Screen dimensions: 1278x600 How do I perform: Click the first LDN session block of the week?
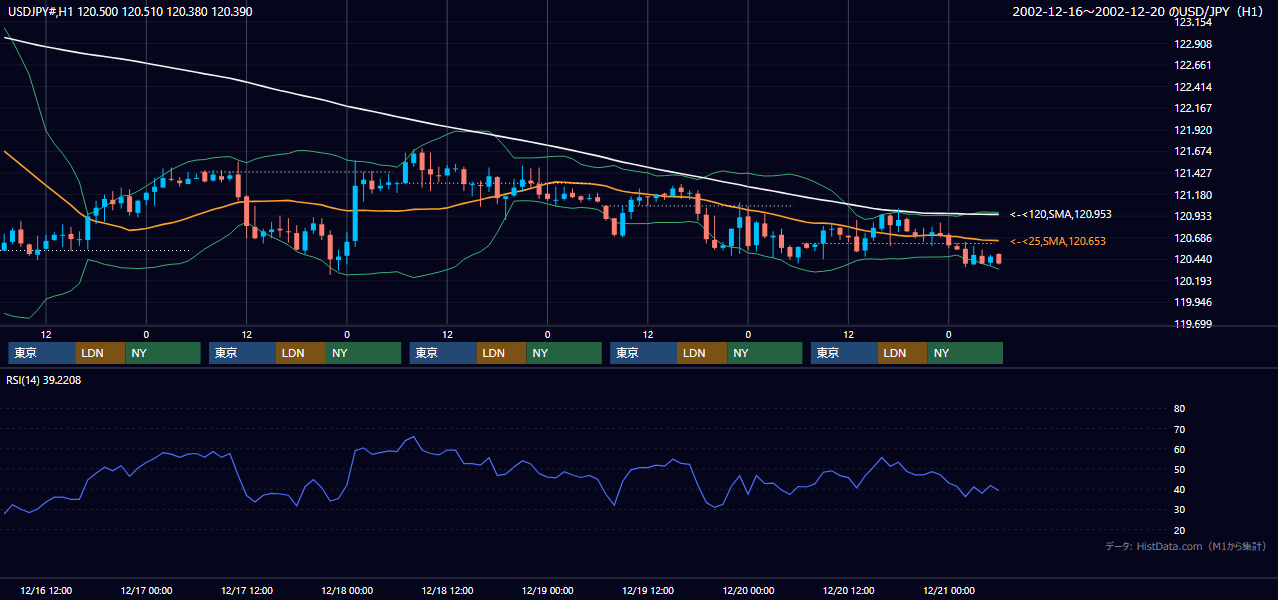(101, 353)
